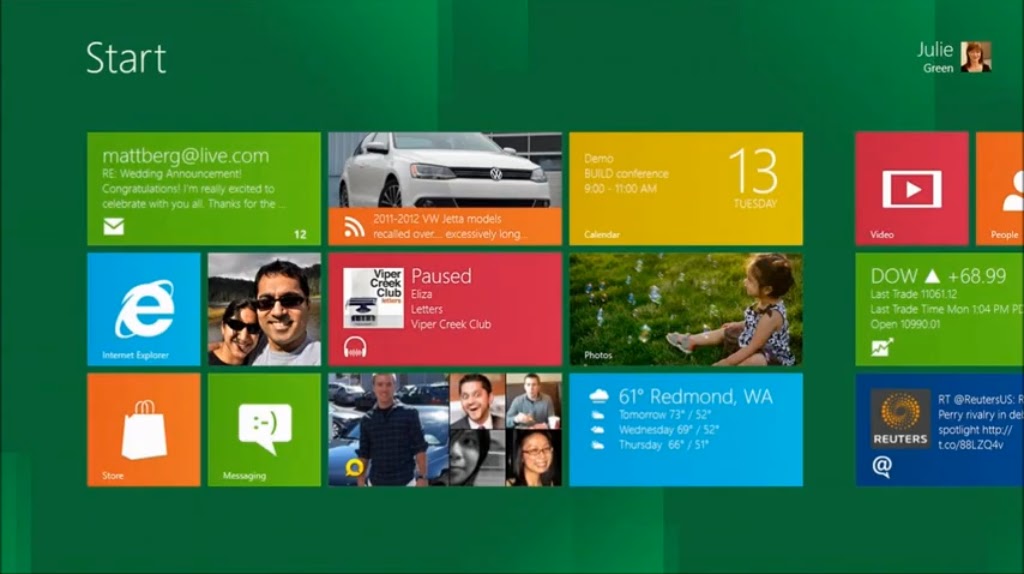Launch Internet Explorer from its logo tile
Screen dimensions: 1024x574
144,309
